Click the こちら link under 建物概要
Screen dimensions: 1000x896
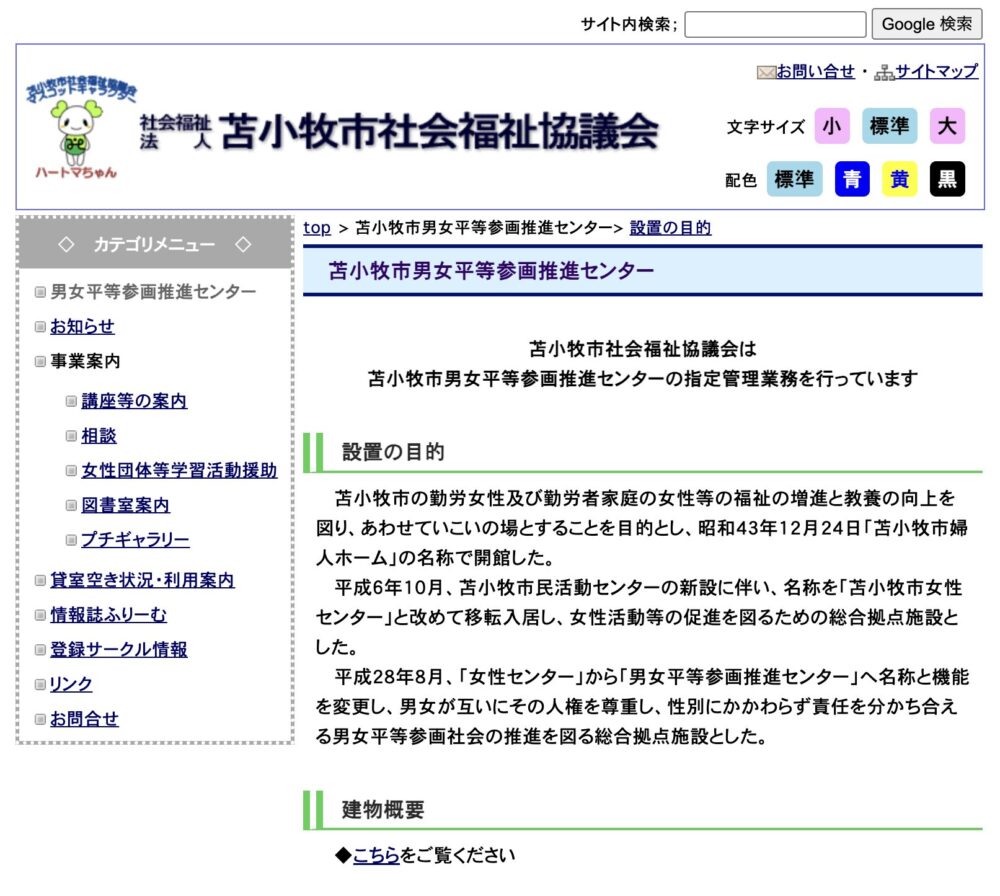pos(376,855)
